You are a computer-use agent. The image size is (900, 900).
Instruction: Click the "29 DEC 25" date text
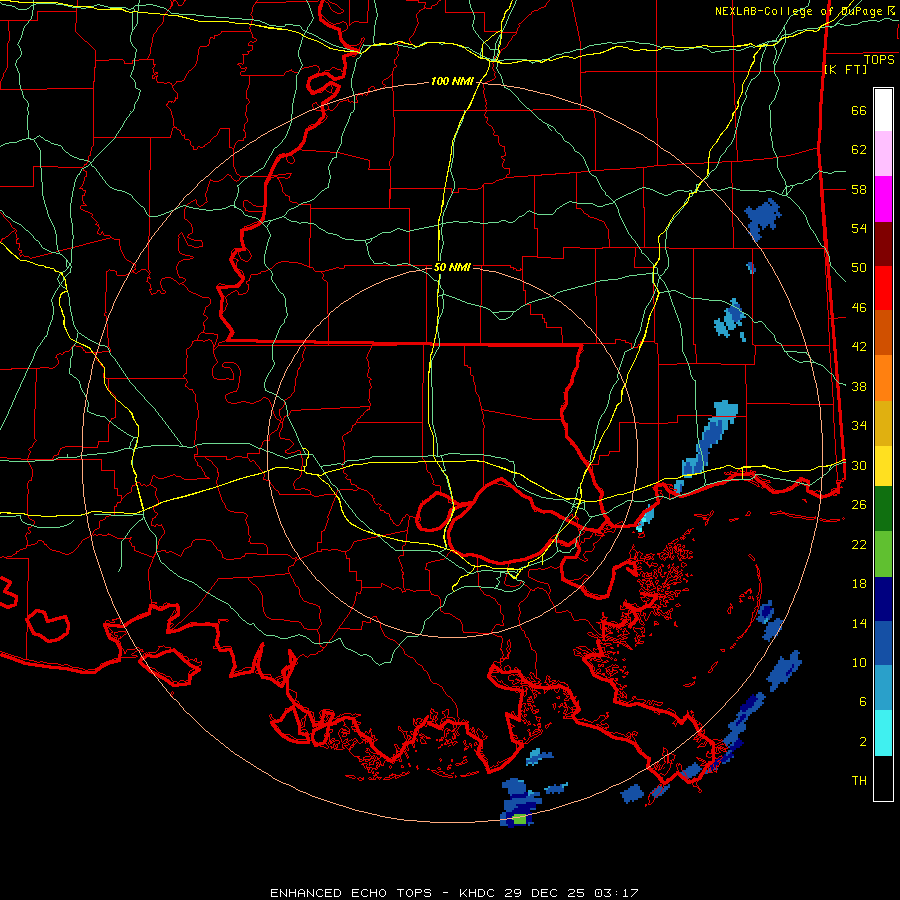(544, 893)
